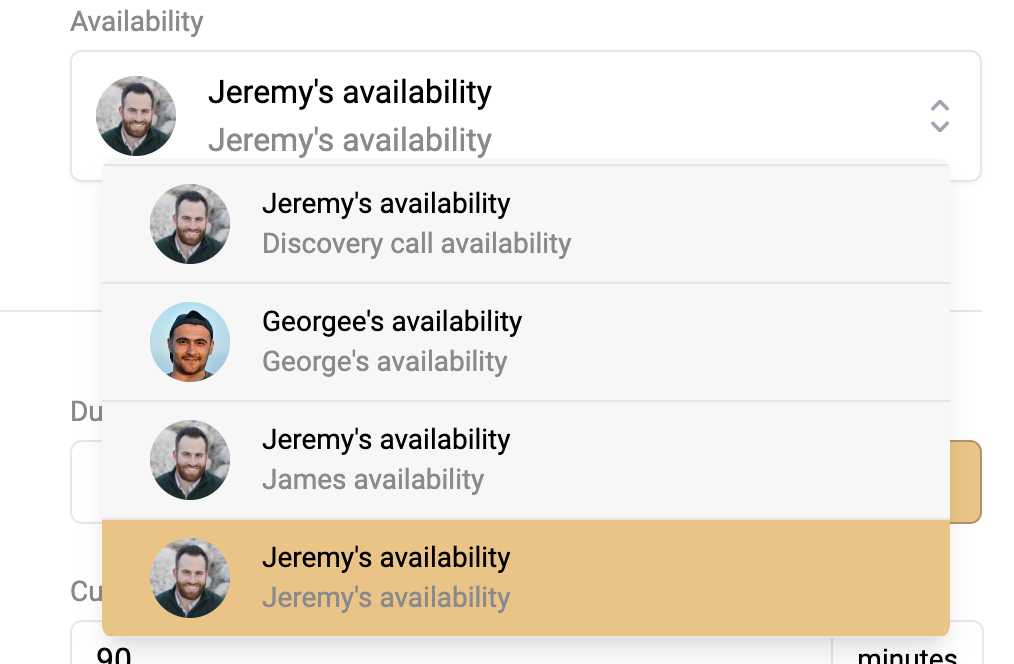Viewport: 1014px width, 664px height.
Task: Choose George's availability from the list
Action: point(526,342)
